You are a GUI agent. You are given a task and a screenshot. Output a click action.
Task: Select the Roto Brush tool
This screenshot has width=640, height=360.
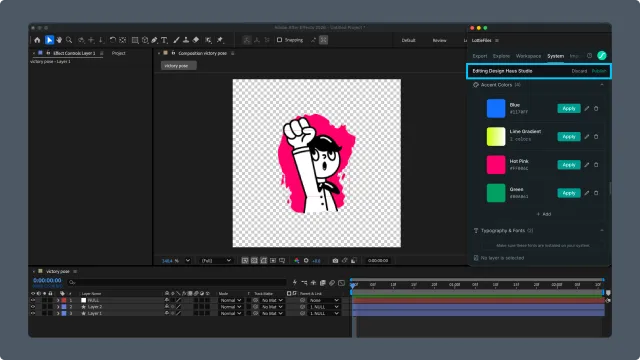tap(209, 40)
